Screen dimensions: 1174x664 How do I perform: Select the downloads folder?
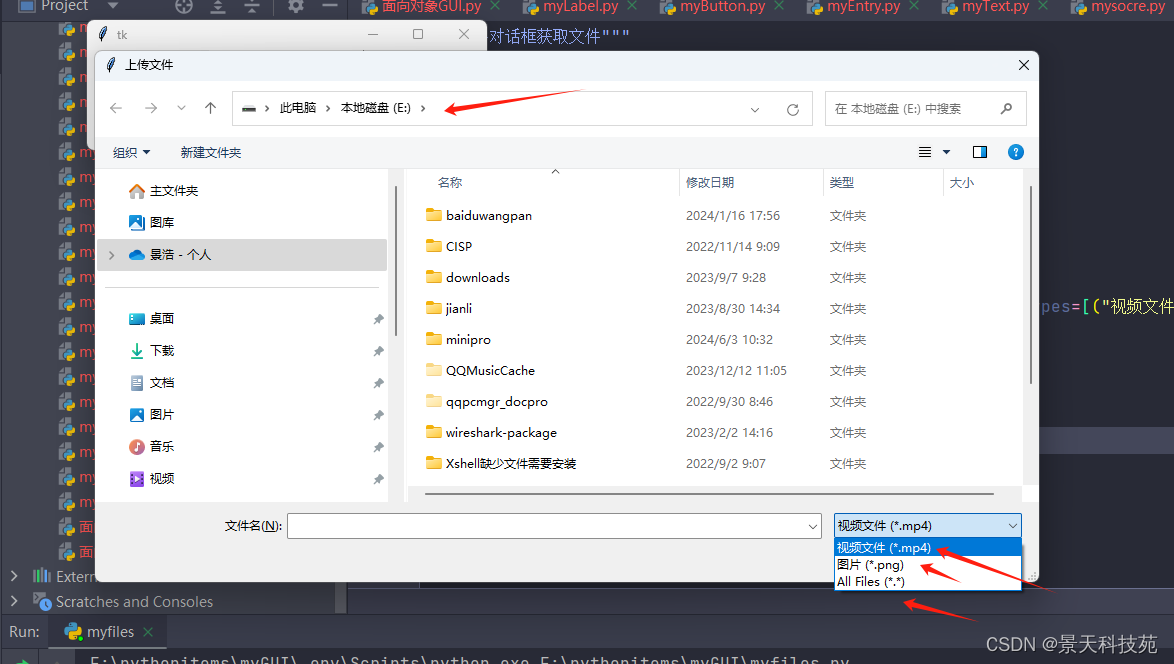pyautogui.click(x=478, y=278)
